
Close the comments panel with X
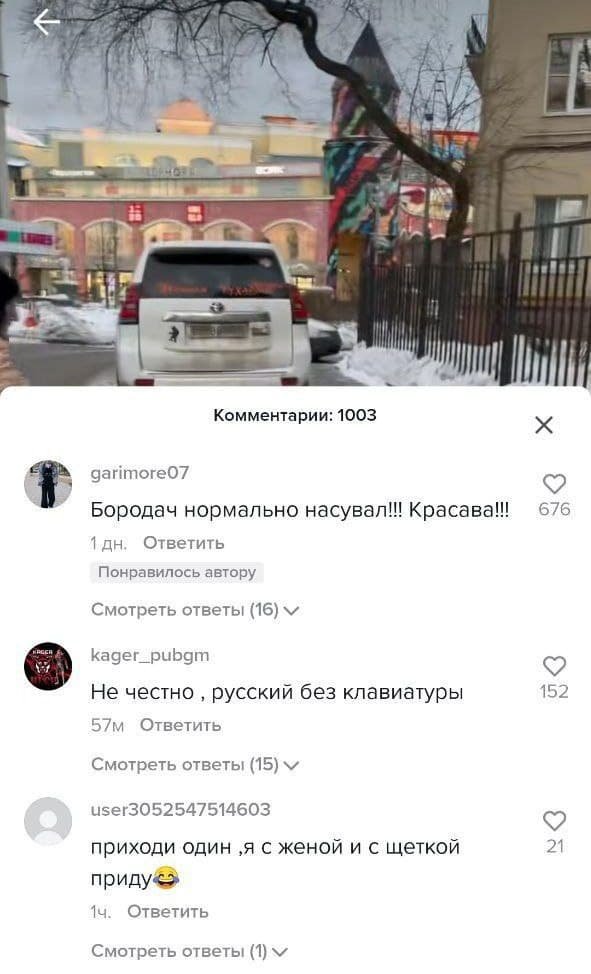pyautogui.click(x=544, y=425)
